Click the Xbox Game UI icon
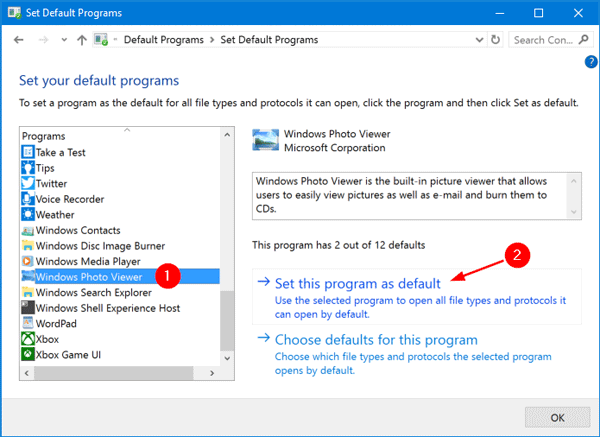Viewport: 600px width, 437px height. tap(28, 354)
